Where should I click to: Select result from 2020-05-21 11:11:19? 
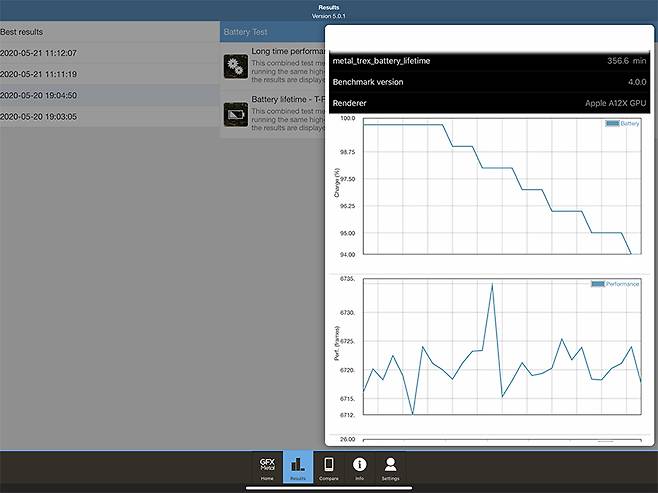(x=40, y=74)
